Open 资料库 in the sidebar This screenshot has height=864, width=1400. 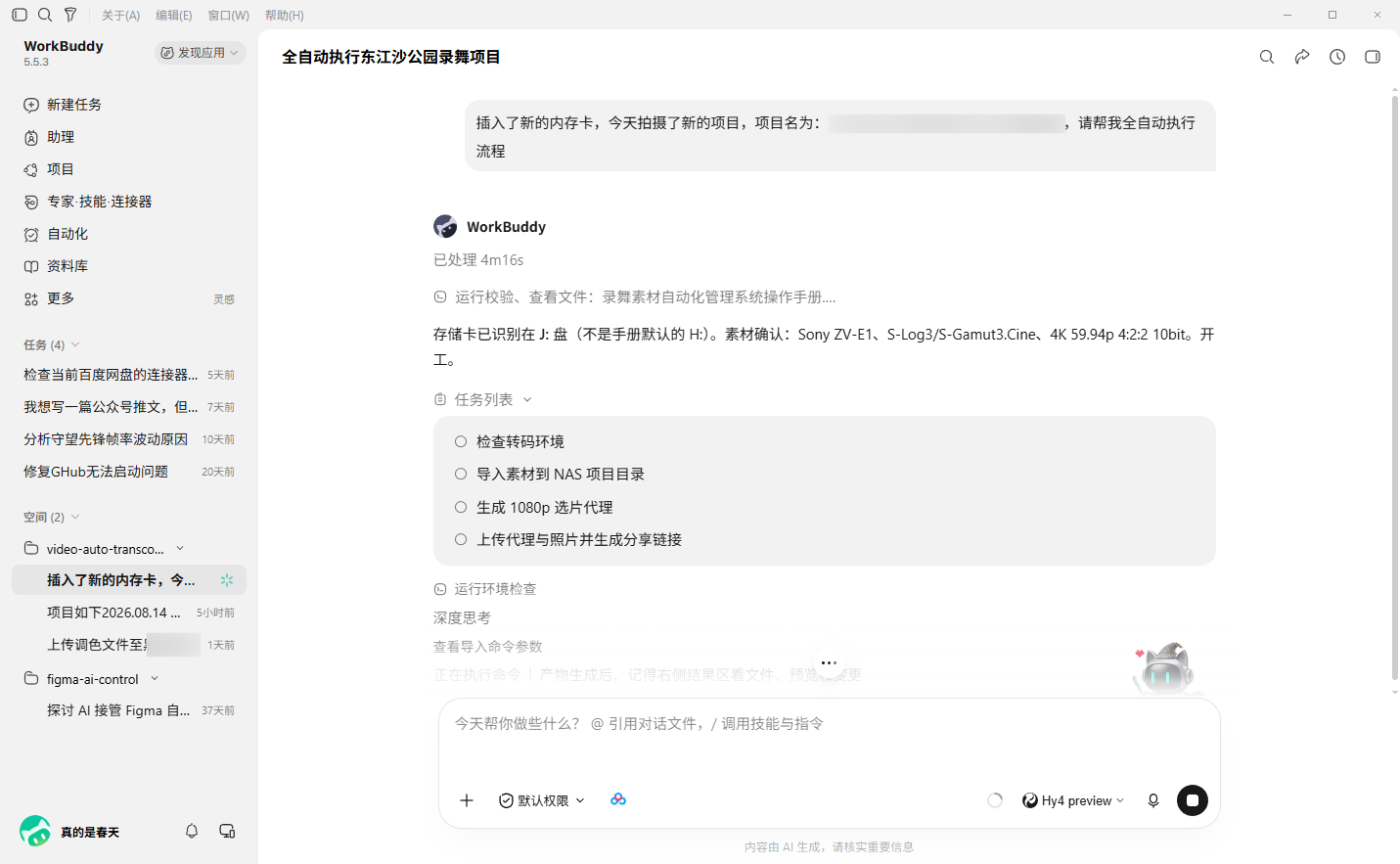129,266
